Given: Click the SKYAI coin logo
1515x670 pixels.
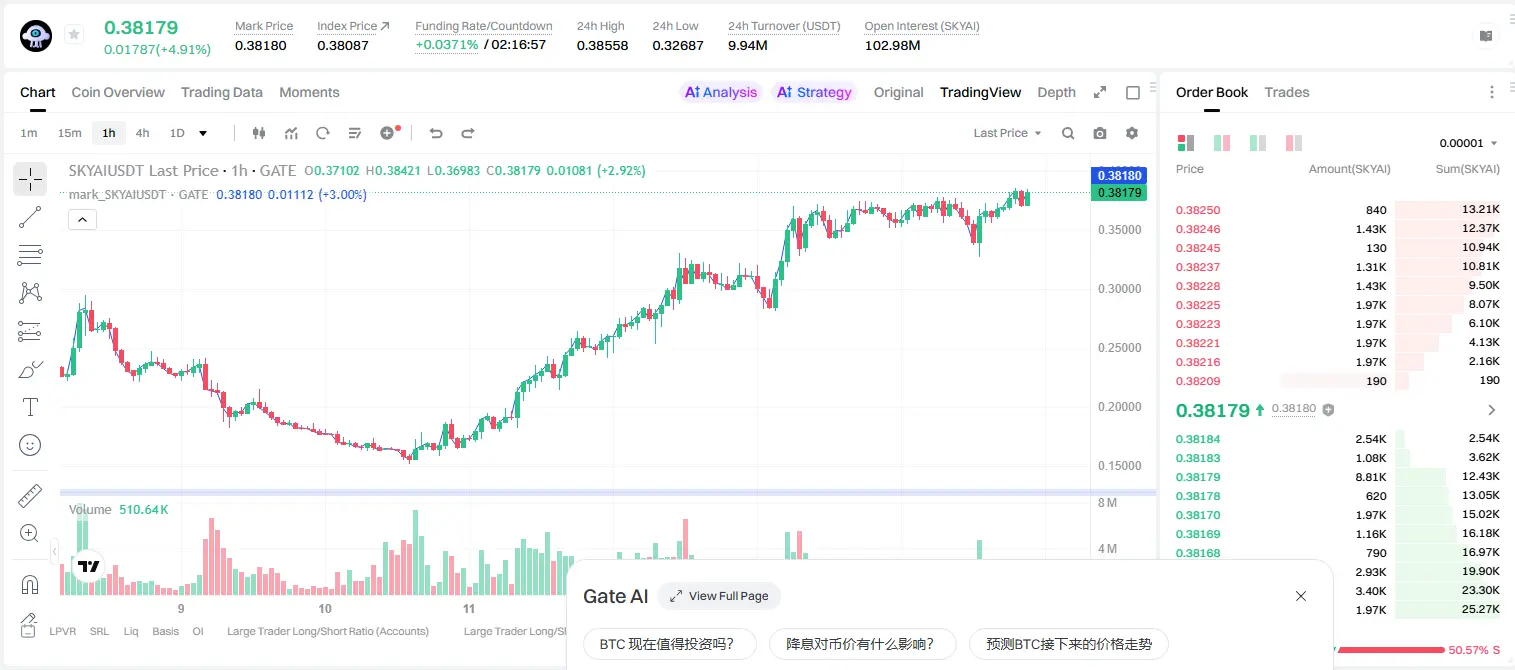Looking at the screenshot, I should [x=36, y=36].
